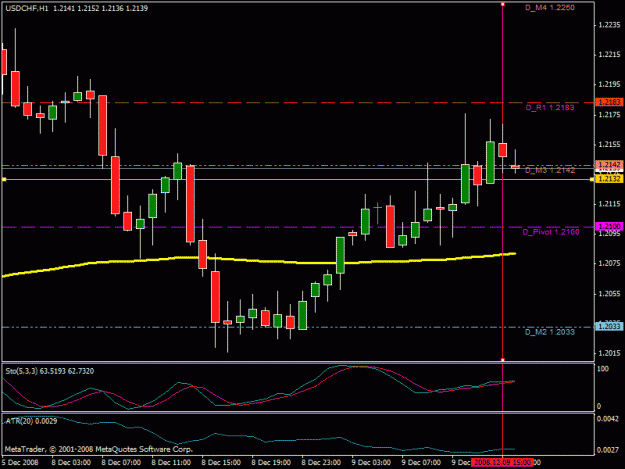Click the 1.2175 price scale value

610,115
